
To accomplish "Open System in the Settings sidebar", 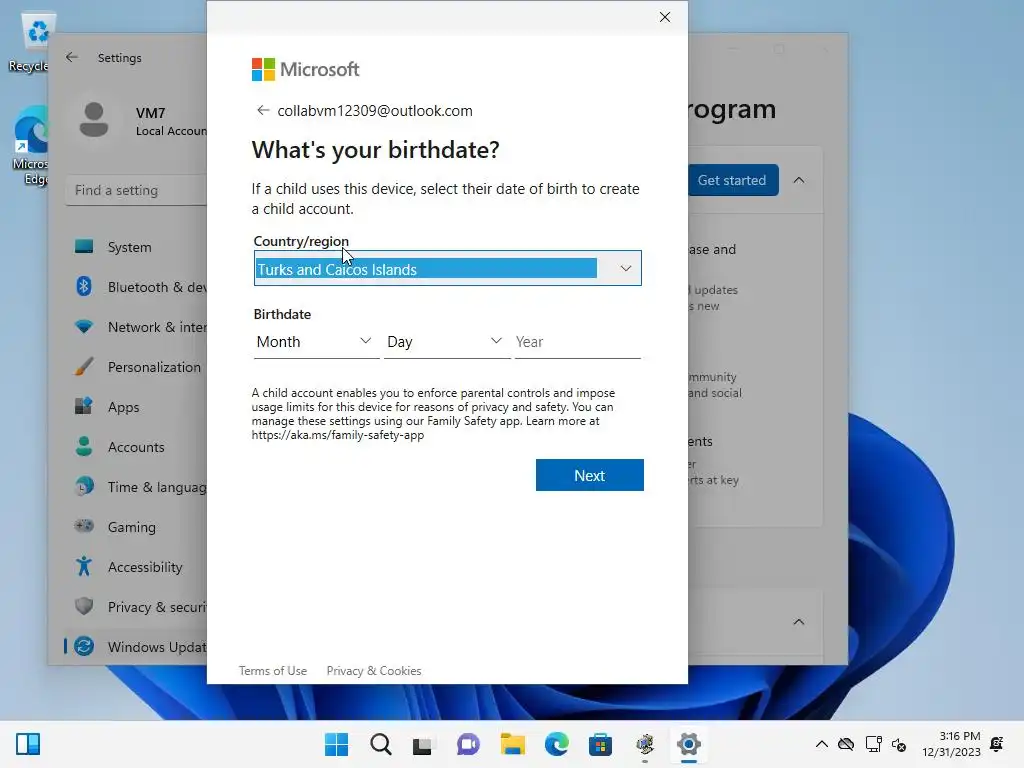I will (129, 247).
